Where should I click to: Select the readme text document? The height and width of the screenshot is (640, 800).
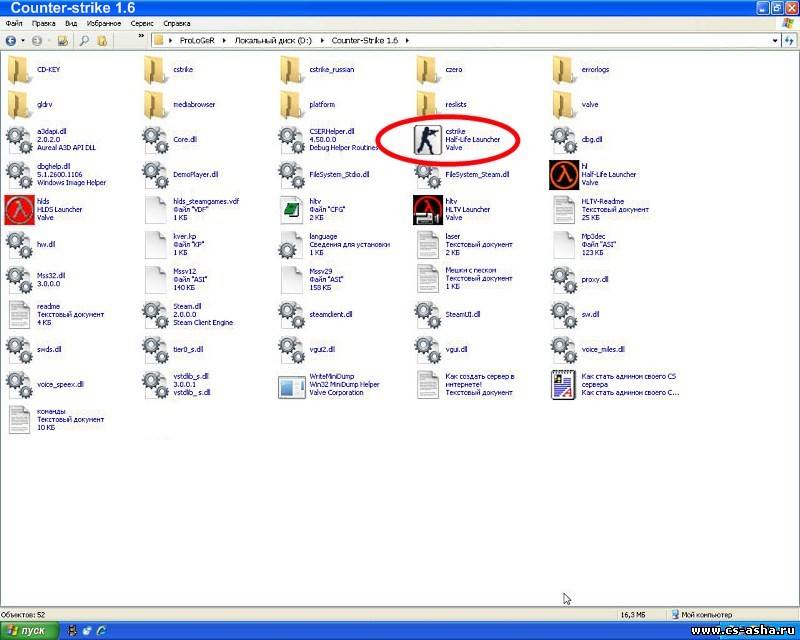(x=20, y=314)
